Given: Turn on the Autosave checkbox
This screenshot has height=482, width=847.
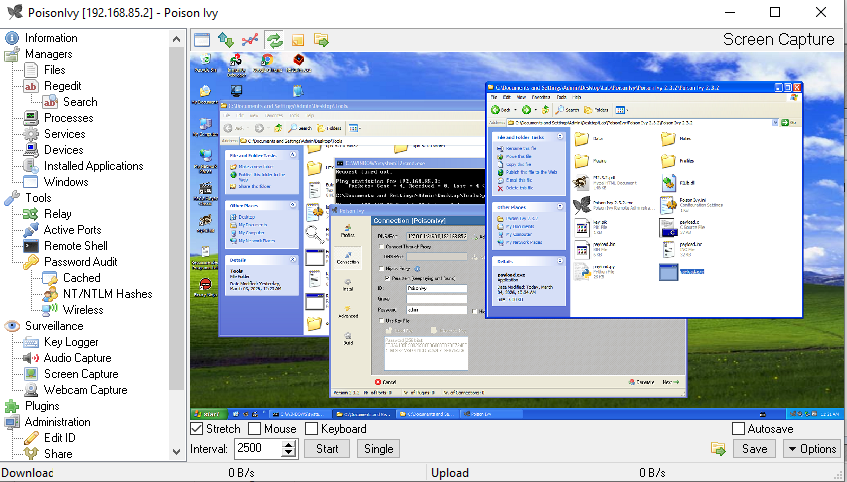Looking at the screenshot, I should tap(739, 429).
